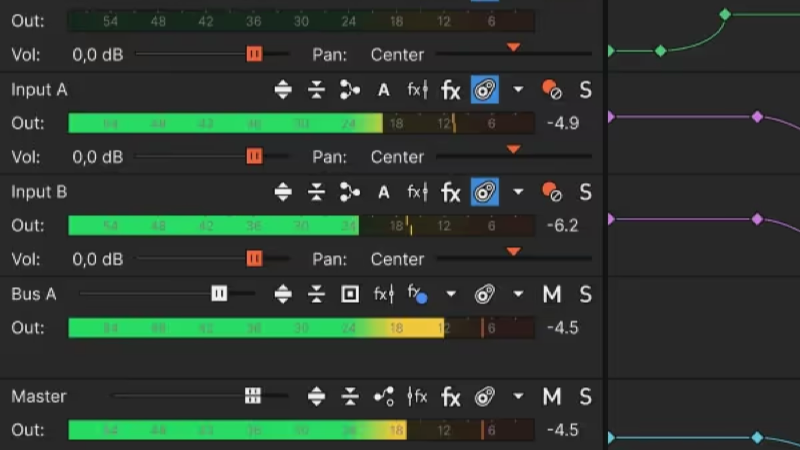Click Bus A's square bus routing icon

click(x=350, y=294)
